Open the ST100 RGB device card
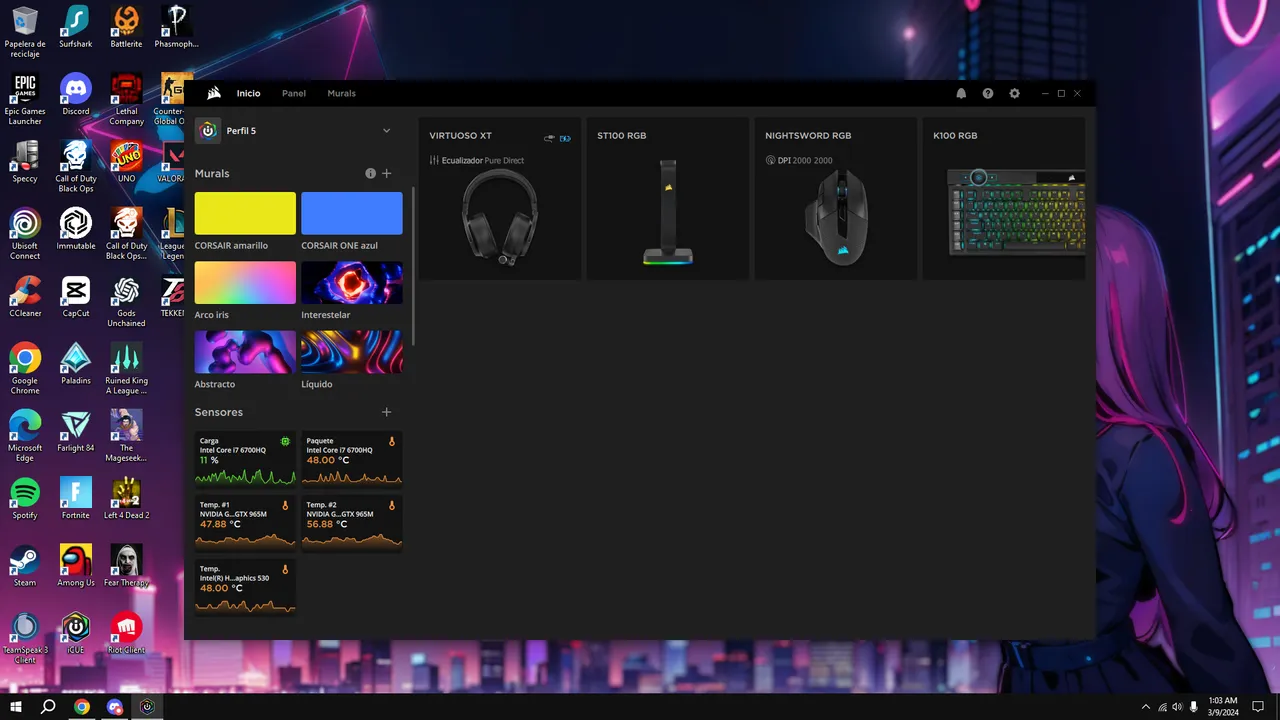 tap(668, 199)
